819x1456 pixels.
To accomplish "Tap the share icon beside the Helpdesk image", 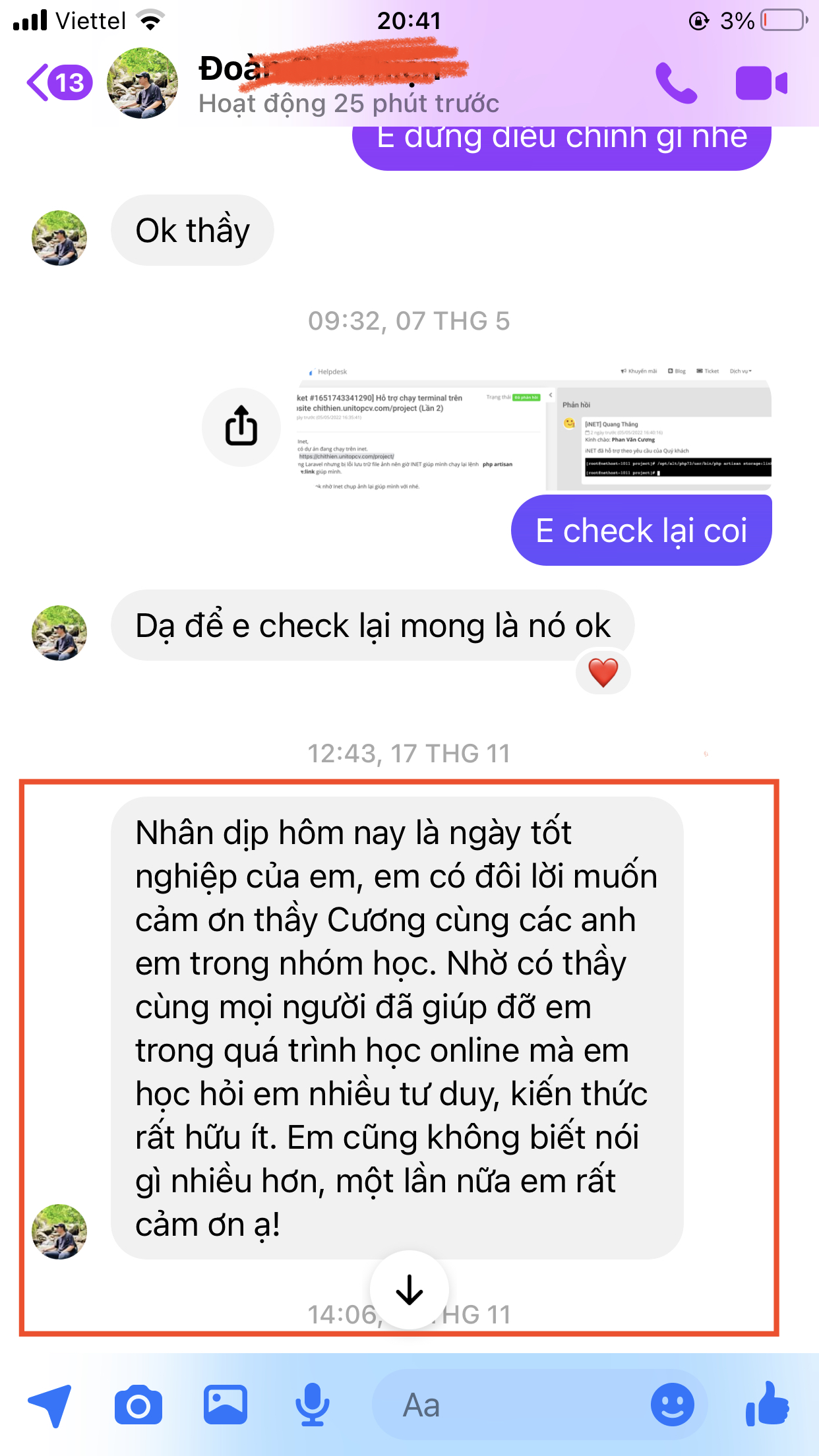I will pos(241,427).
